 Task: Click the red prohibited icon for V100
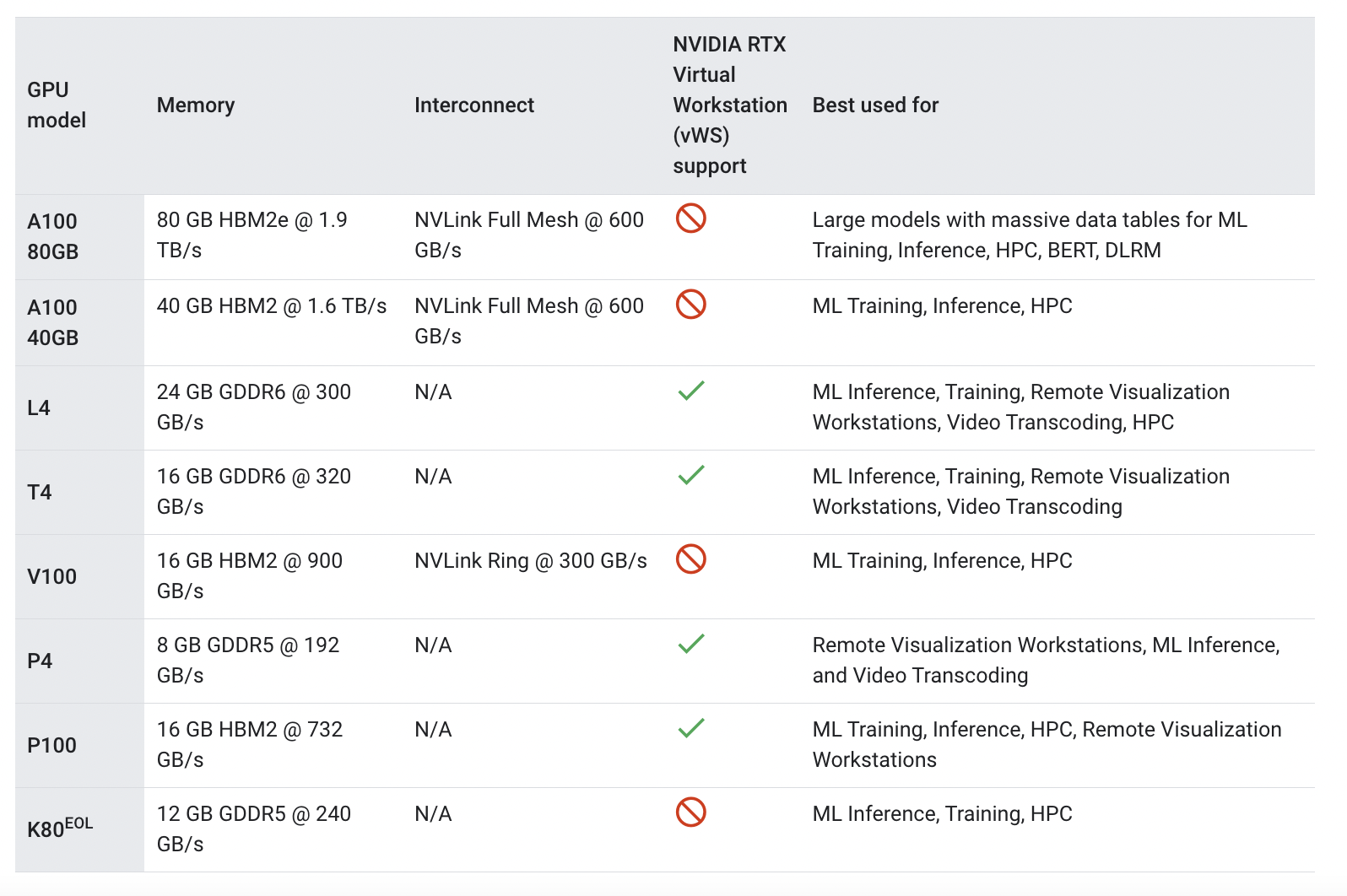[x=690, y=559]
